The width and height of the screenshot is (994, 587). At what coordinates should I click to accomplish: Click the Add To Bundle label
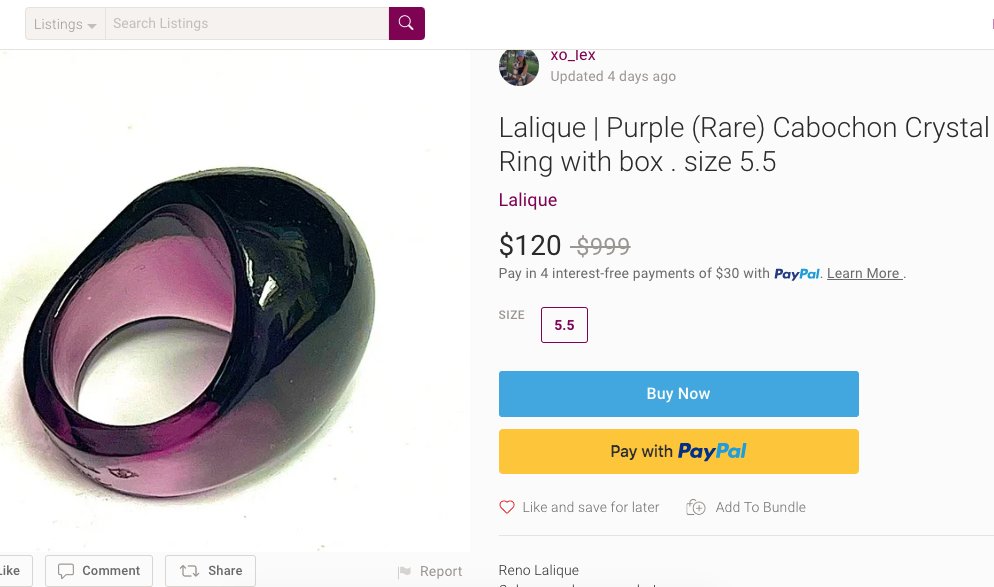pos(760,507)
